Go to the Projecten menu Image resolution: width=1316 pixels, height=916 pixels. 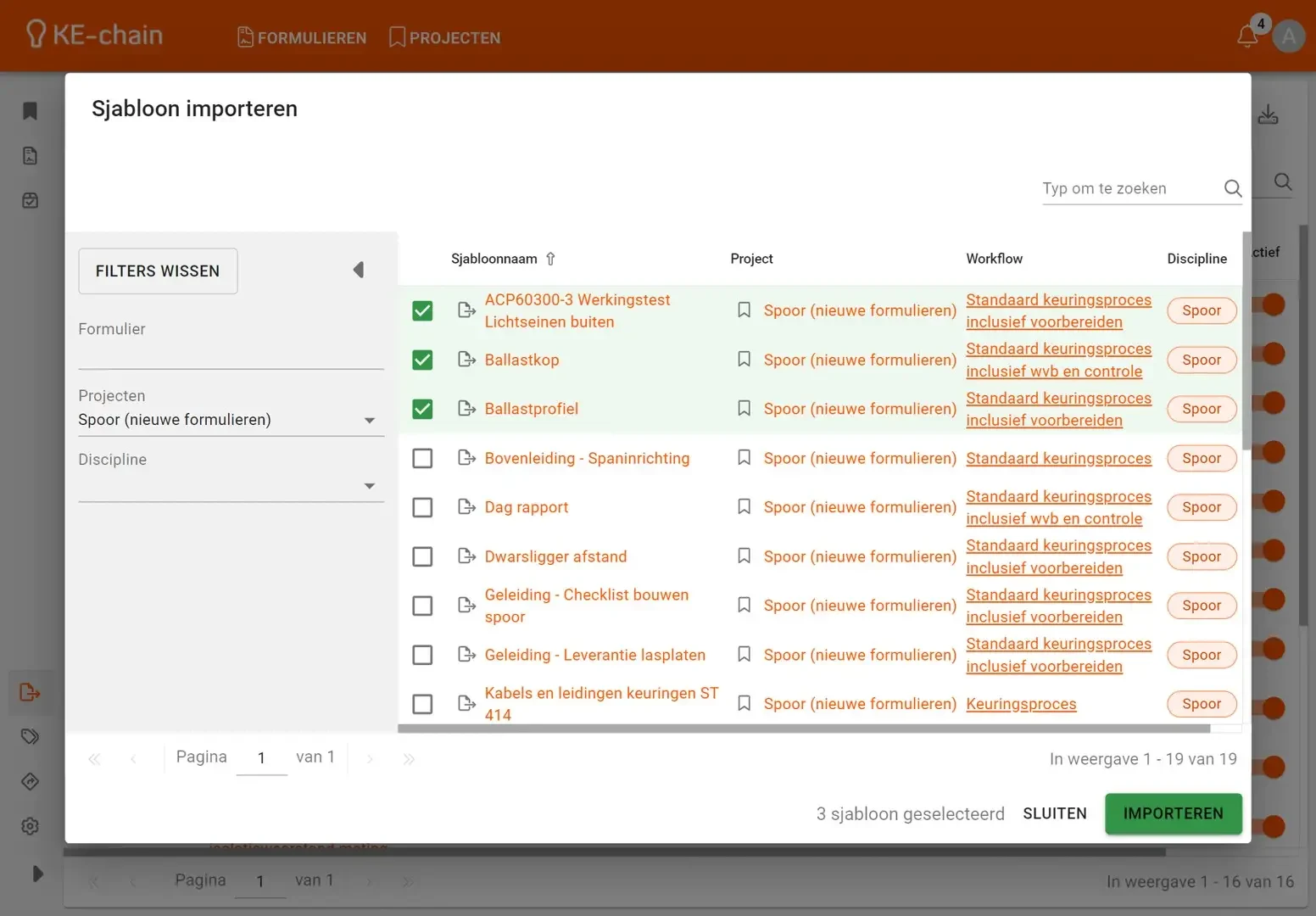pyautogui.click(x=444, y=37)
